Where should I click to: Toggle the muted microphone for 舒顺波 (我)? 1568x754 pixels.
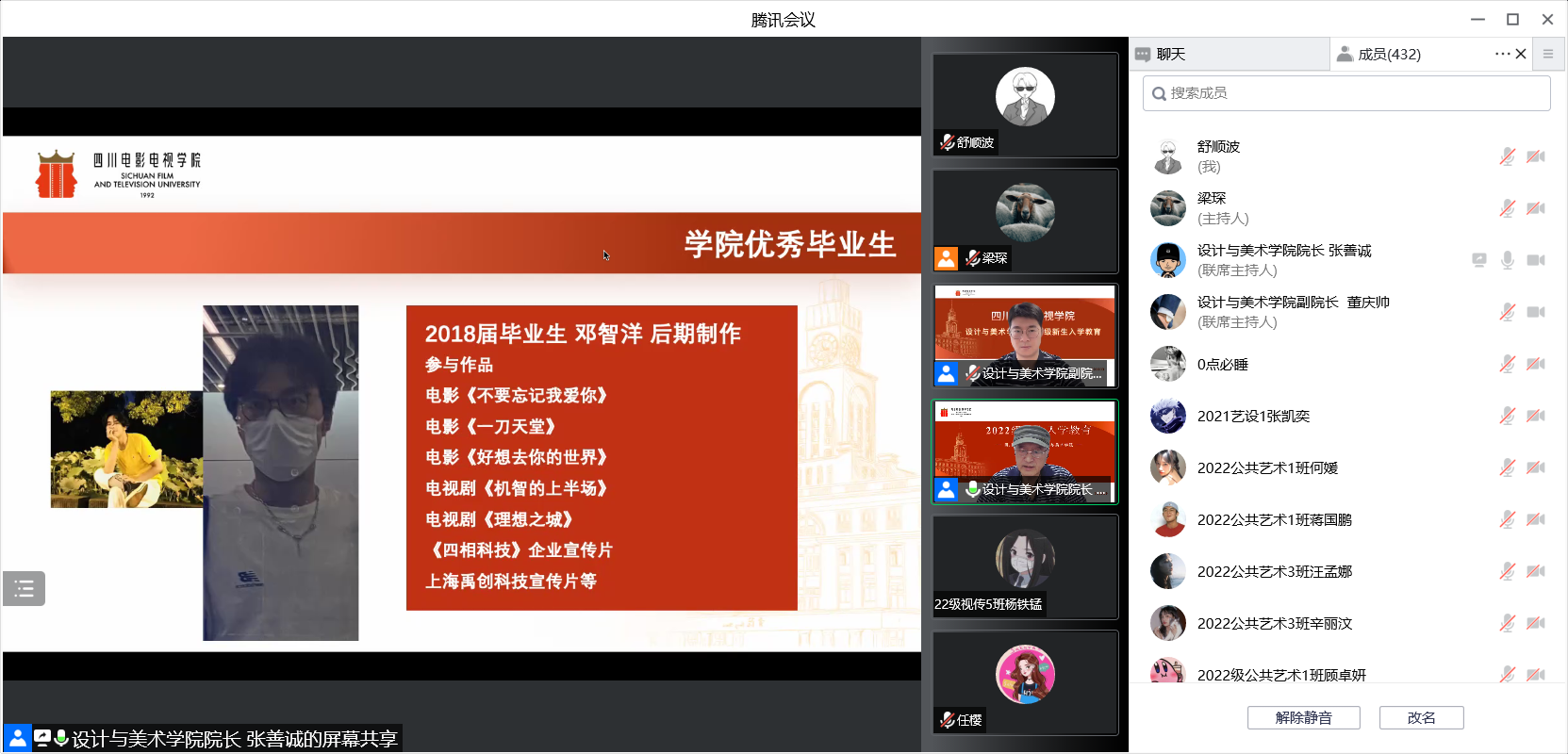point(1508,156)
